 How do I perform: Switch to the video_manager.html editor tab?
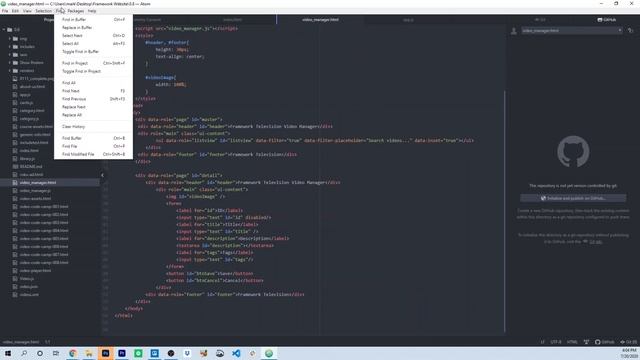click(320, 20)
